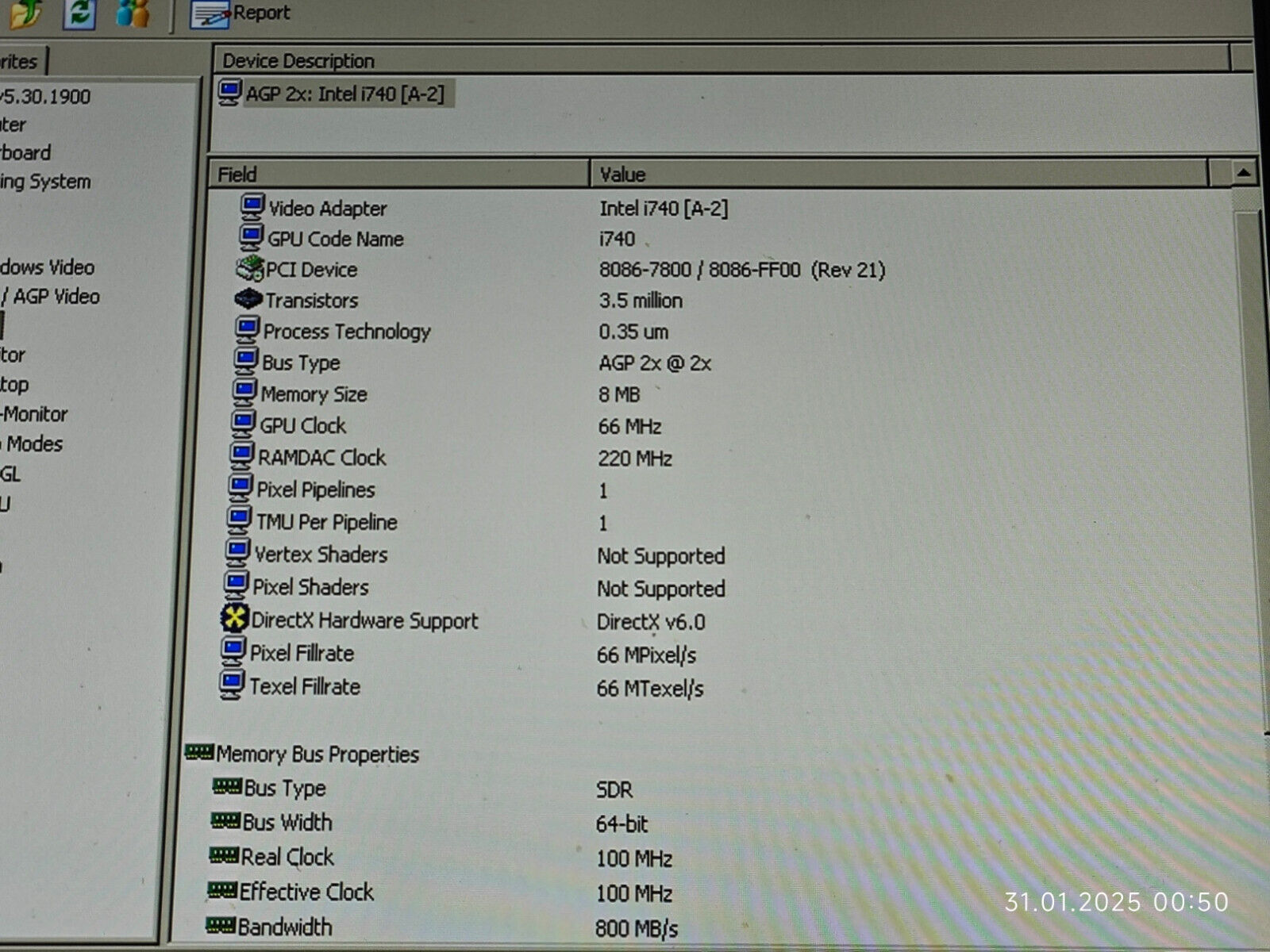Open the Report toolbar button
Image resolution: width=1270 pixels, height=952 pixels.
241,14
